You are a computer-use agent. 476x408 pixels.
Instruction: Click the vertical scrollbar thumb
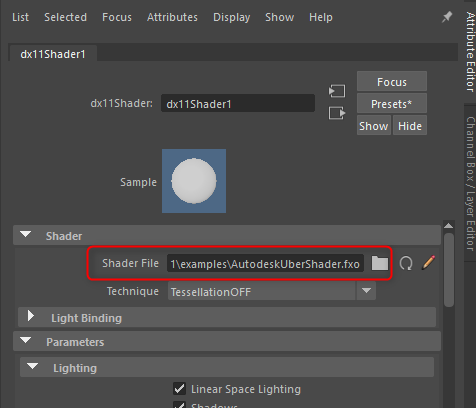click(x=449, y=269)
